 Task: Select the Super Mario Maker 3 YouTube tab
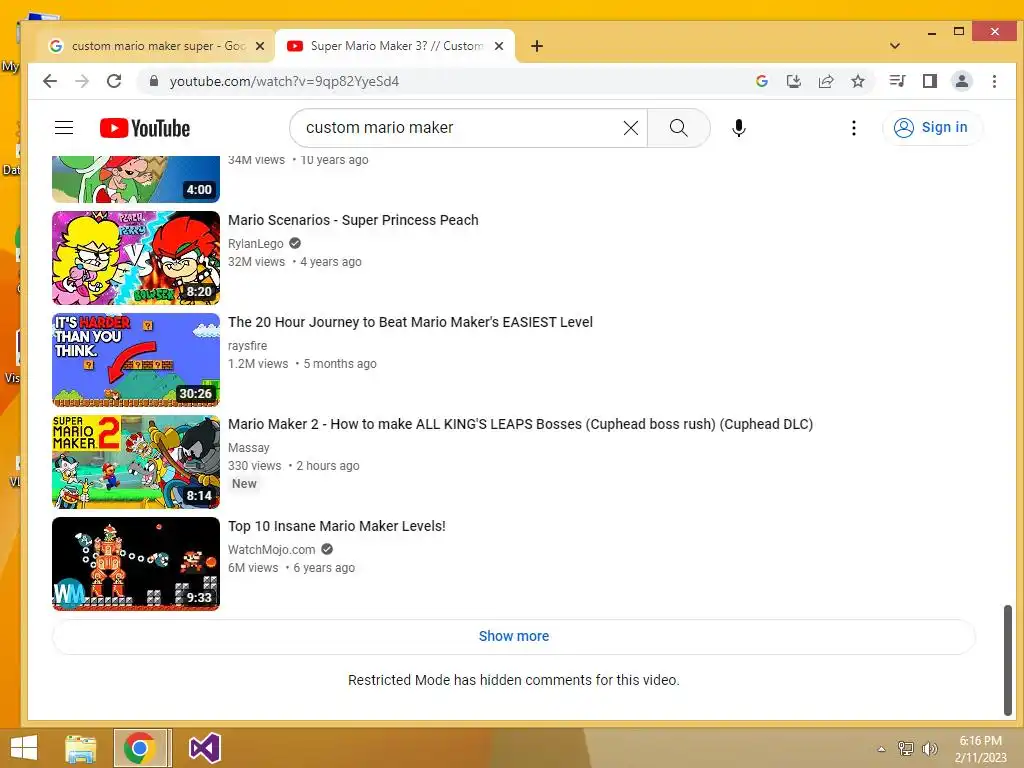(395, 46)
